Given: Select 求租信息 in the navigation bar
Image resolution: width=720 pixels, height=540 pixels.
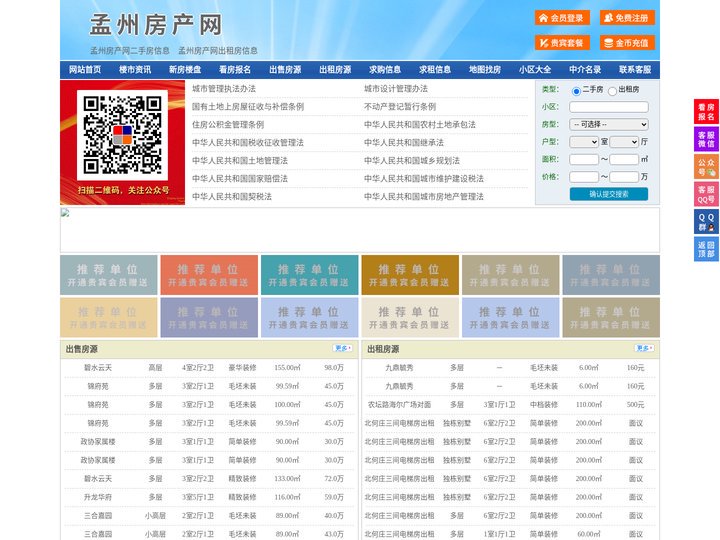Looking at the screenshot, I should pyautogui.click(x=435, y=70).
